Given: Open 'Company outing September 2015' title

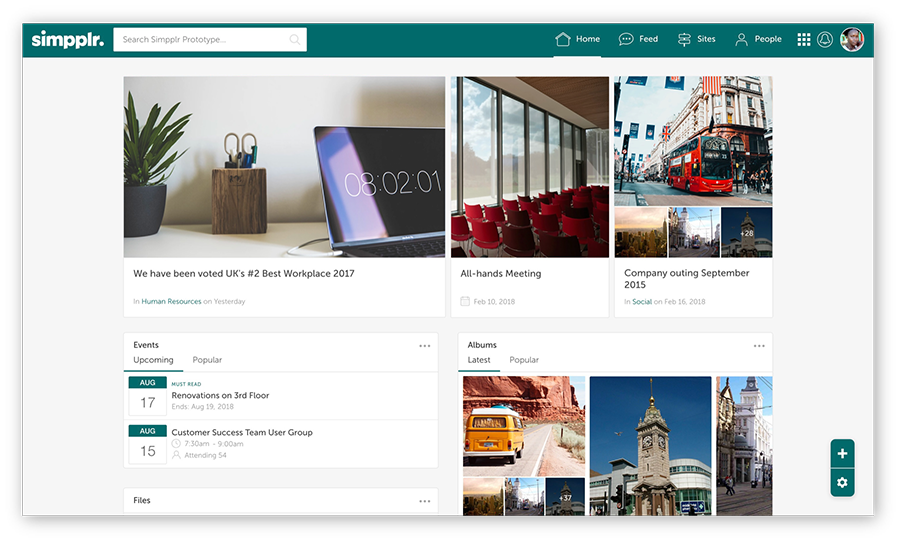Looking at the screenshot, I should click(x=686, y=278).
